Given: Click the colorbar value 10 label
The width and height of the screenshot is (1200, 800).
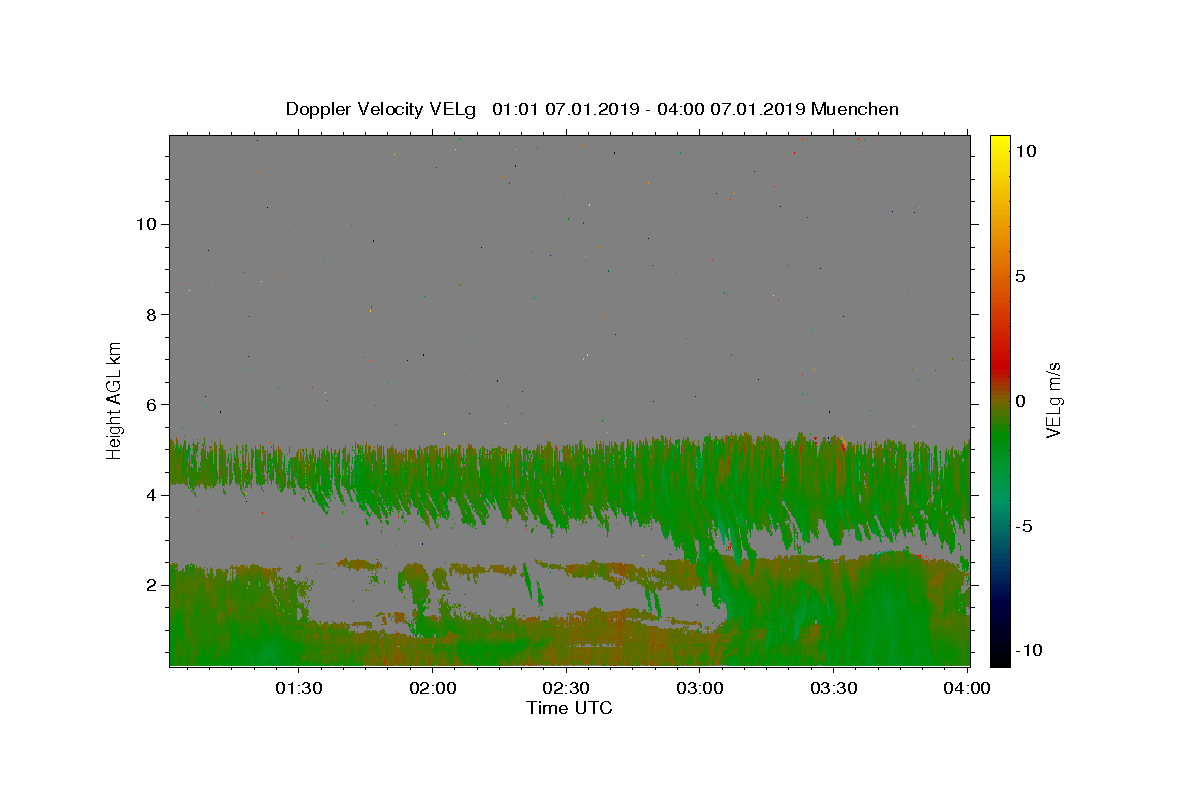Looking at the screenshot, I should [x=1025, y=151].
